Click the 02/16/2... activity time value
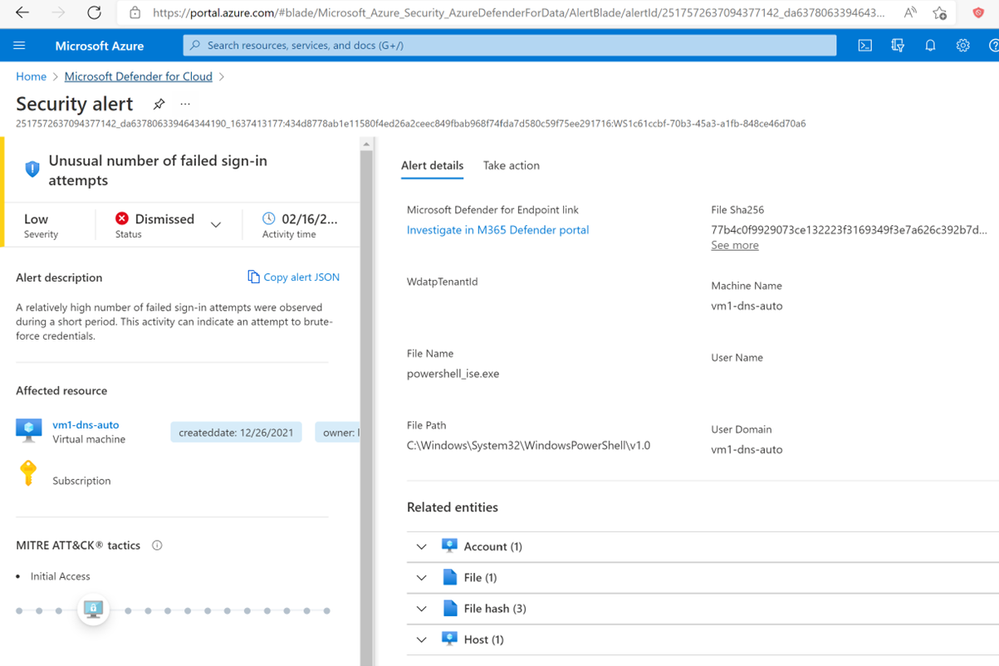Screen dimensions: 999x666 310,219
